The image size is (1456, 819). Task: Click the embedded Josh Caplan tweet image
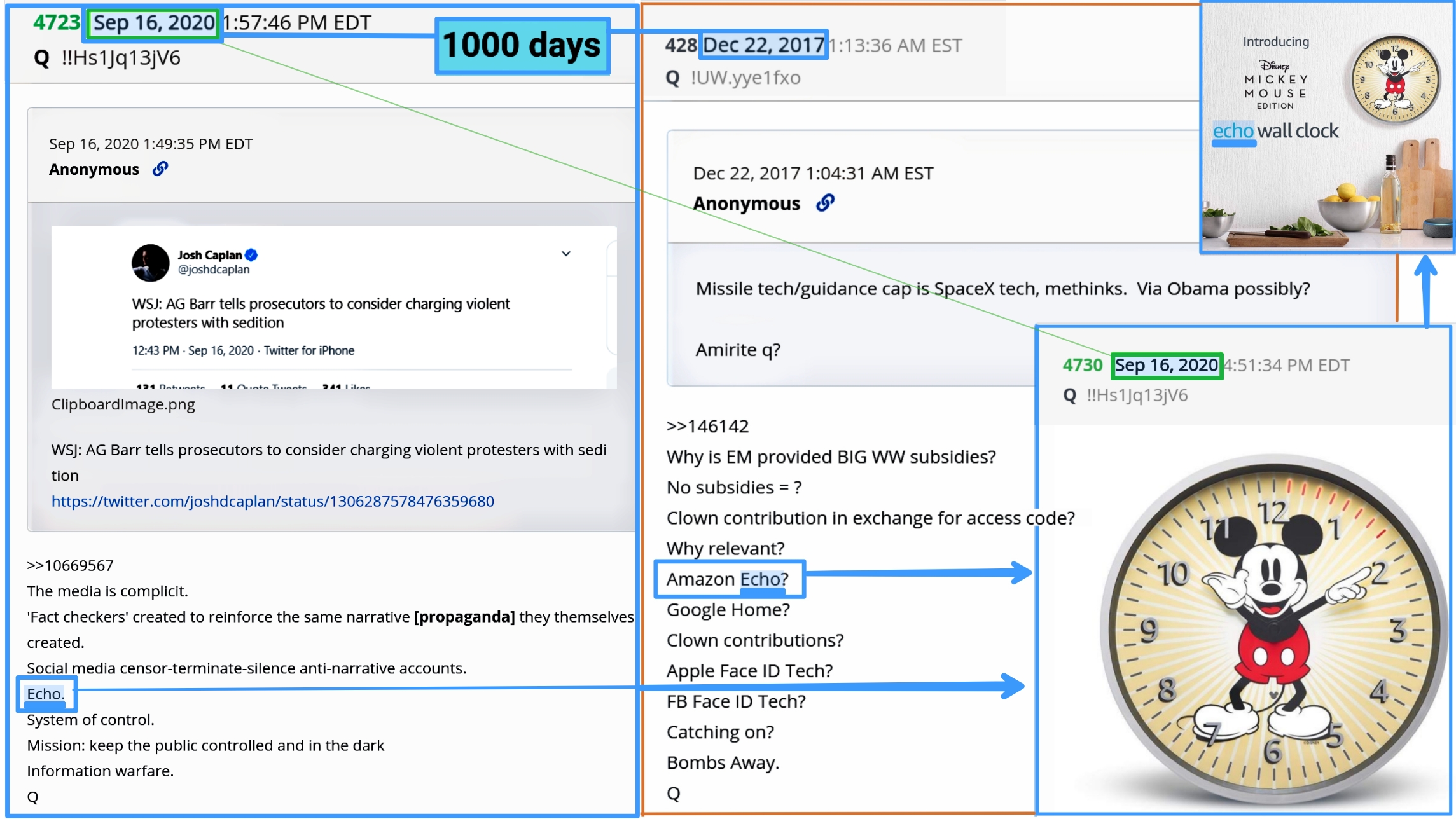(334, 307)
